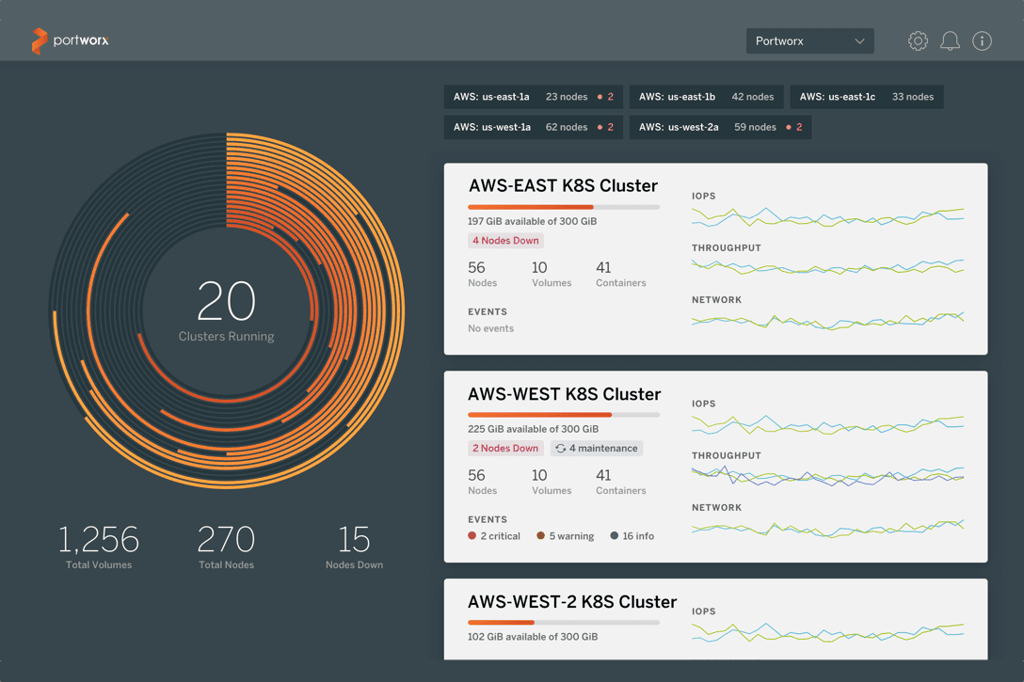
Task: Click the AWS-WEST-2 IOPS chart
Action: tap(827, 632)
